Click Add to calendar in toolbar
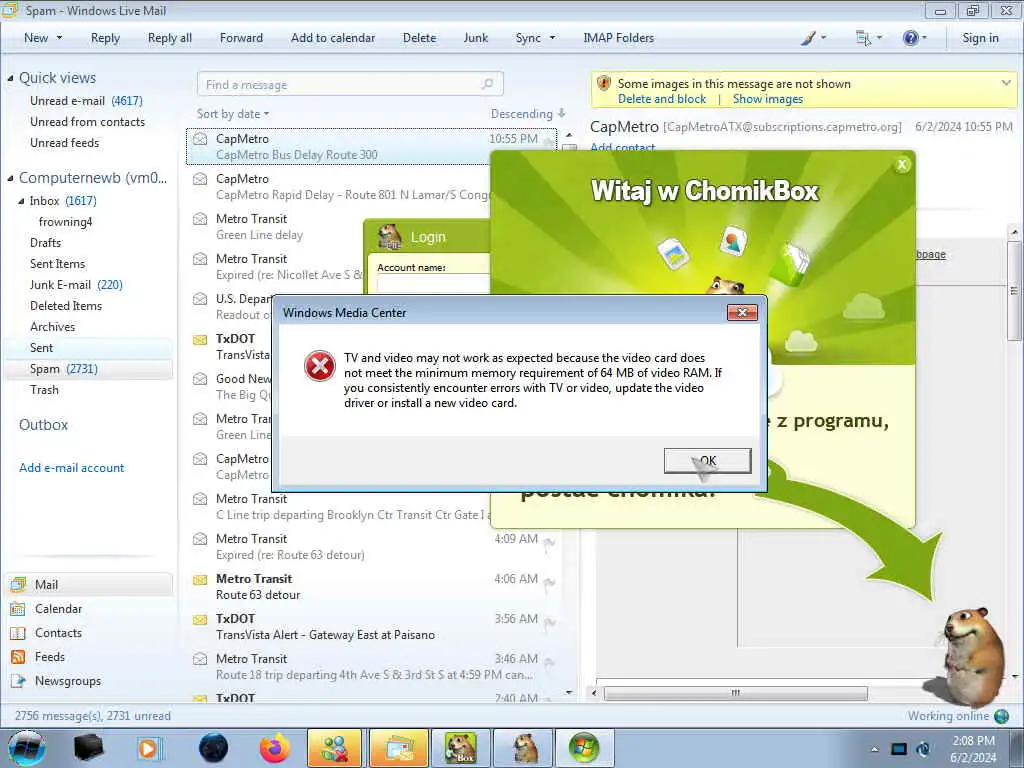The width and height of the screenshot is (1024, 768). coord(333,38)
